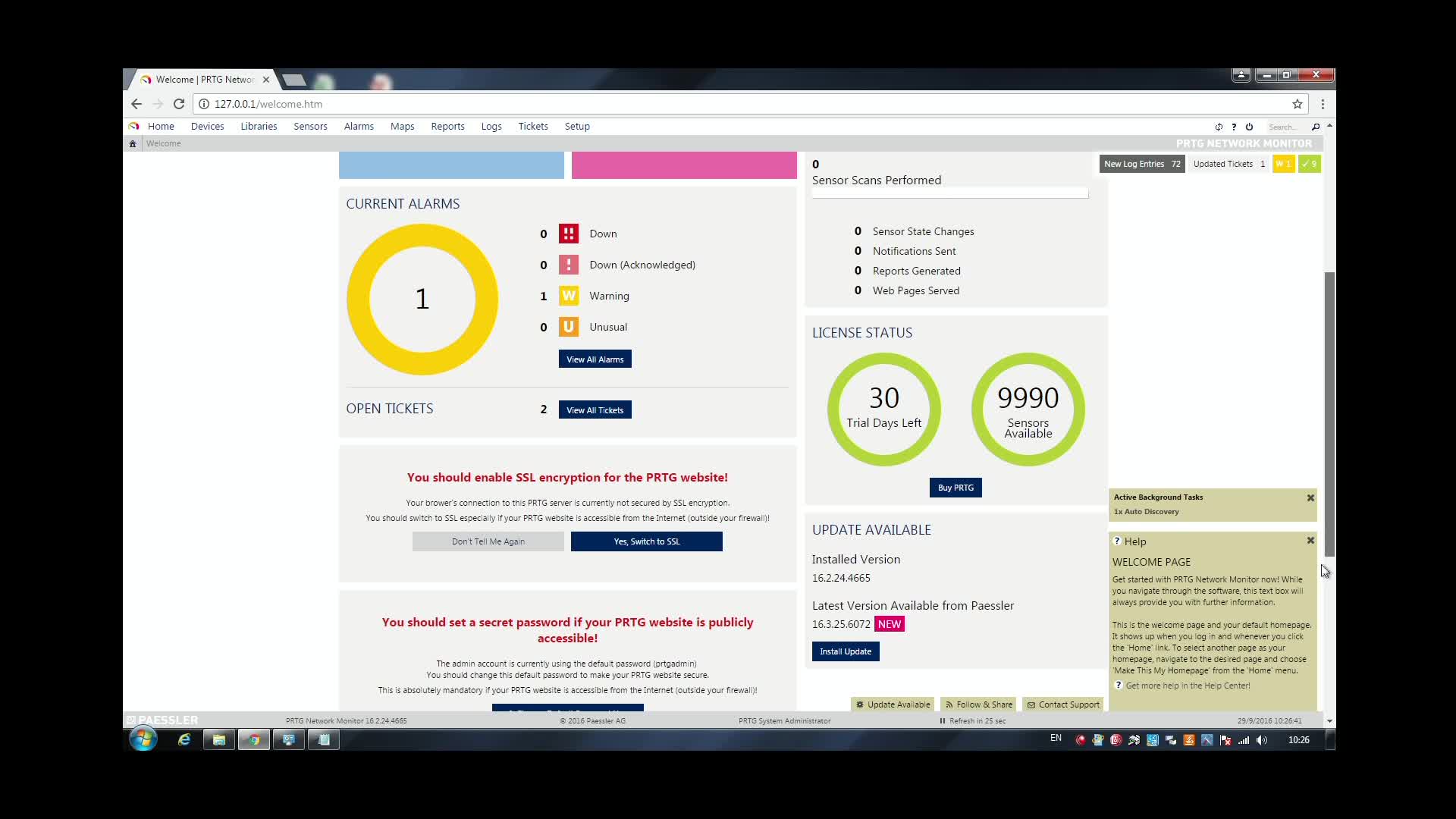Open the Home menu
Screen dimensions: 1456x819
[161, 127]
